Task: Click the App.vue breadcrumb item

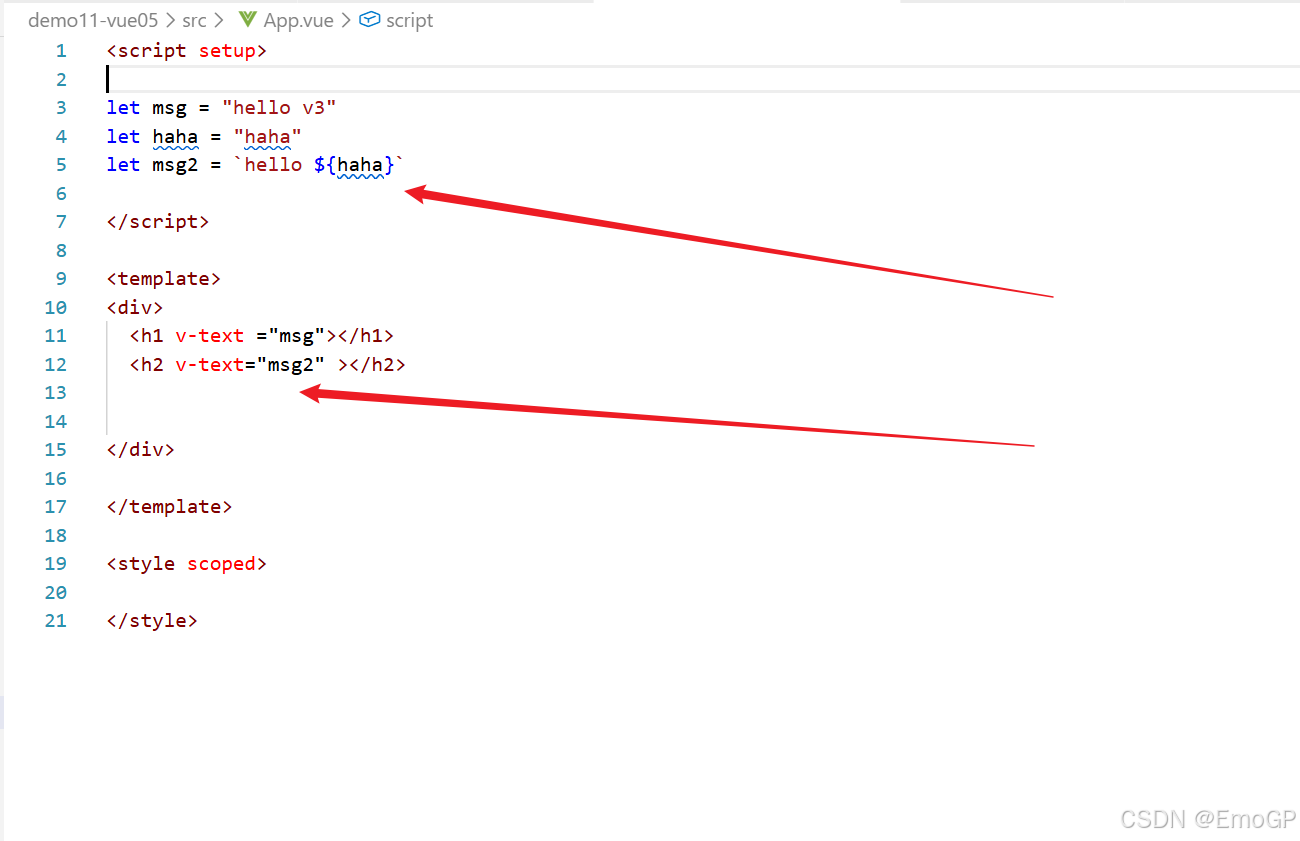Action: (299, 20)
